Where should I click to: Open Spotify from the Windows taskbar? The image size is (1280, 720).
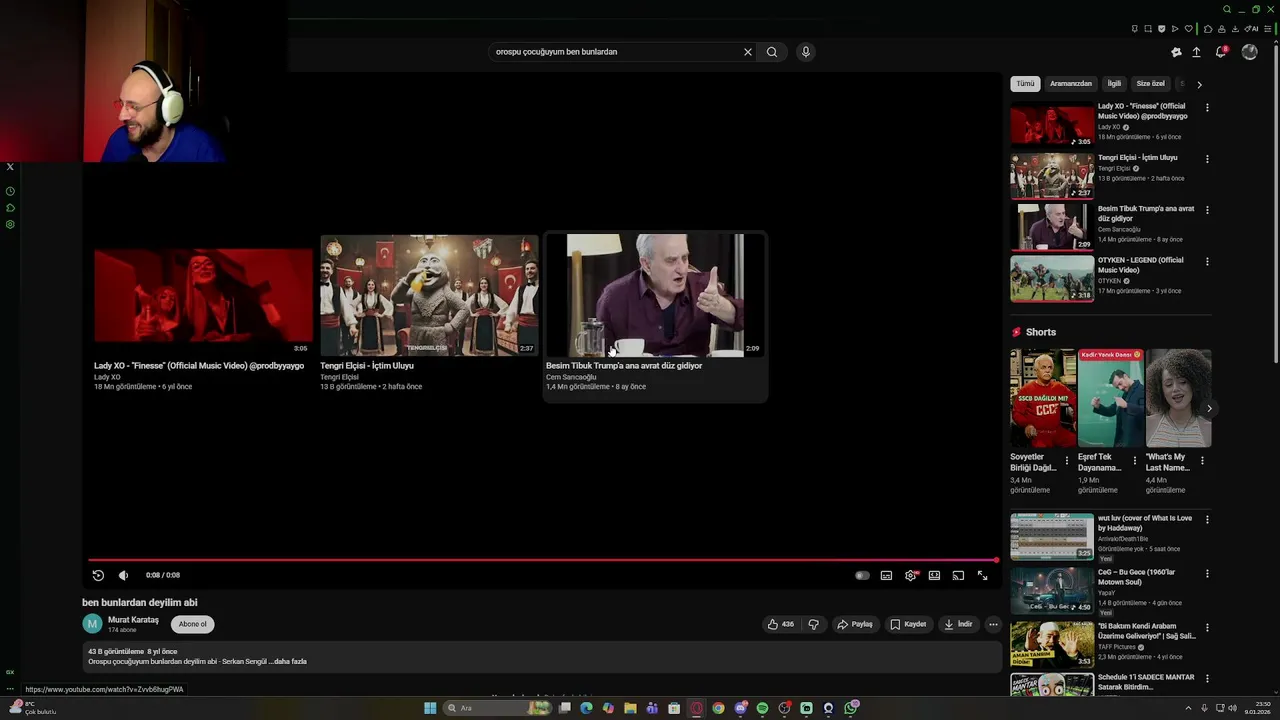[763, 708]
